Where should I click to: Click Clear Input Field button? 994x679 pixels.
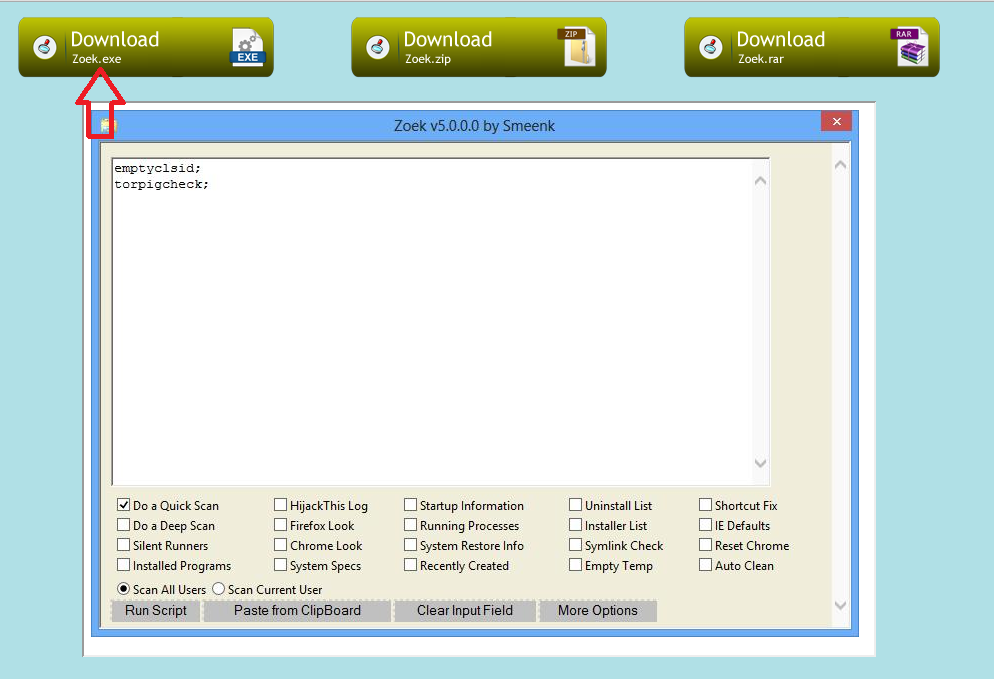coord(465,611)
